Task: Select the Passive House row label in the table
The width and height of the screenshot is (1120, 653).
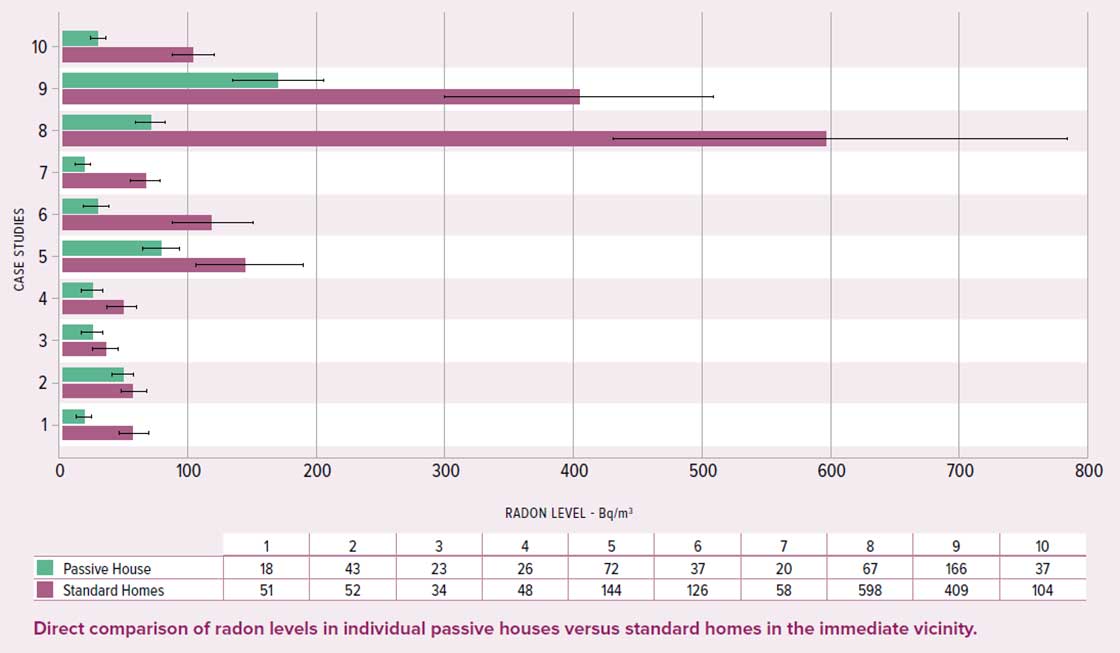Action: (105, 568)
